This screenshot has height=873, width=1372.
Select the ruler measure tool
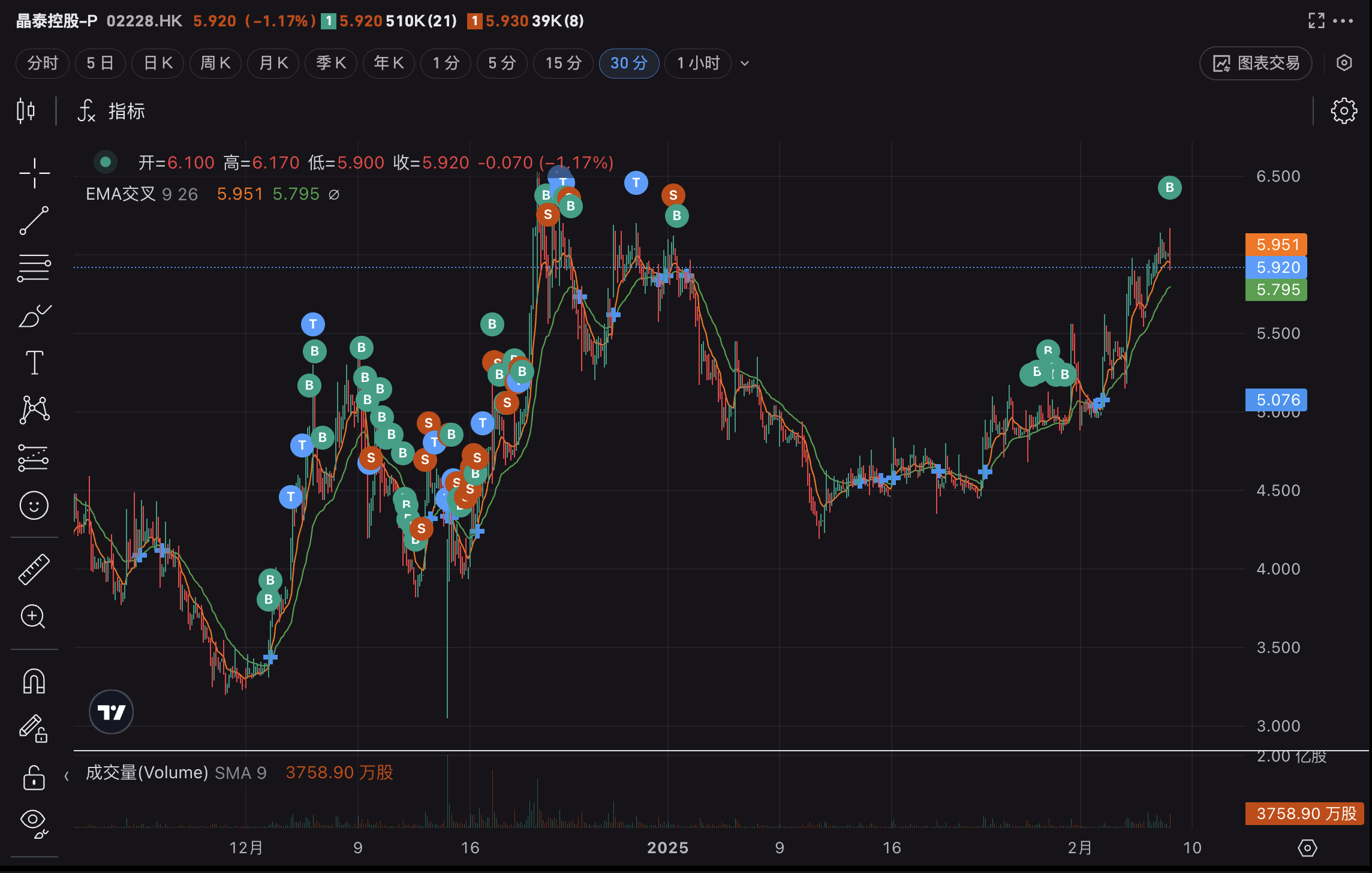[x=34, y=569]
